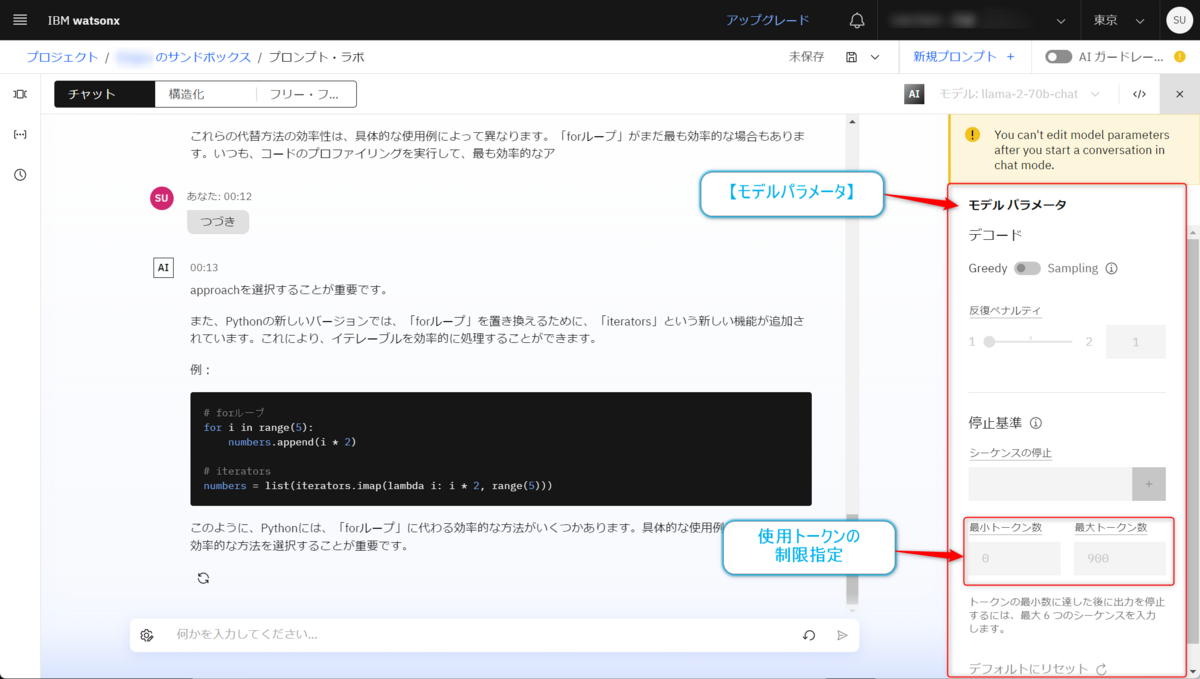Open the view code icon
Image resolution: width=1200 pixels, height=679 pixels.
(x=1139, y=94)
